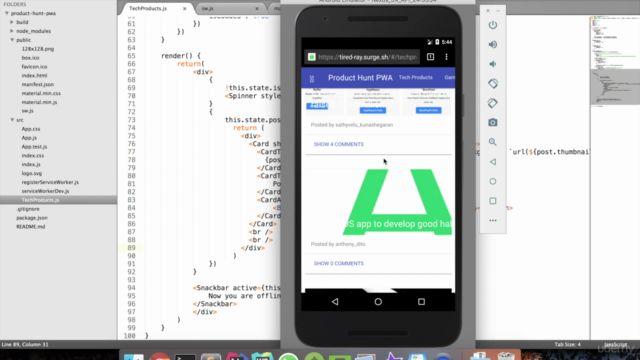640x360 pixels.
Task: Open Chrome three-dot menu in phone browser
Action: pos(446,57)
